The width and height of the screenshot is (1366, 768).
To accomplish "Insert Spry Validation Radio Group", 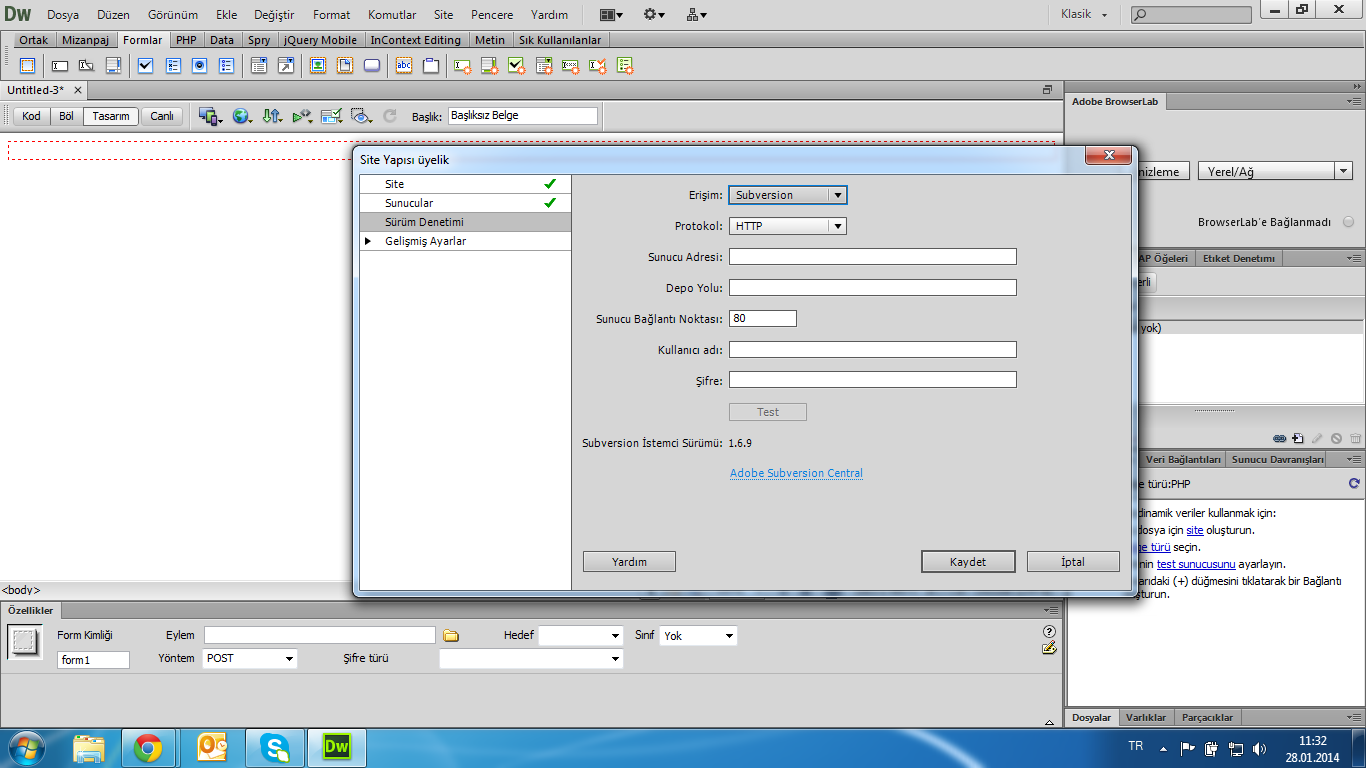I will point(625,66).
